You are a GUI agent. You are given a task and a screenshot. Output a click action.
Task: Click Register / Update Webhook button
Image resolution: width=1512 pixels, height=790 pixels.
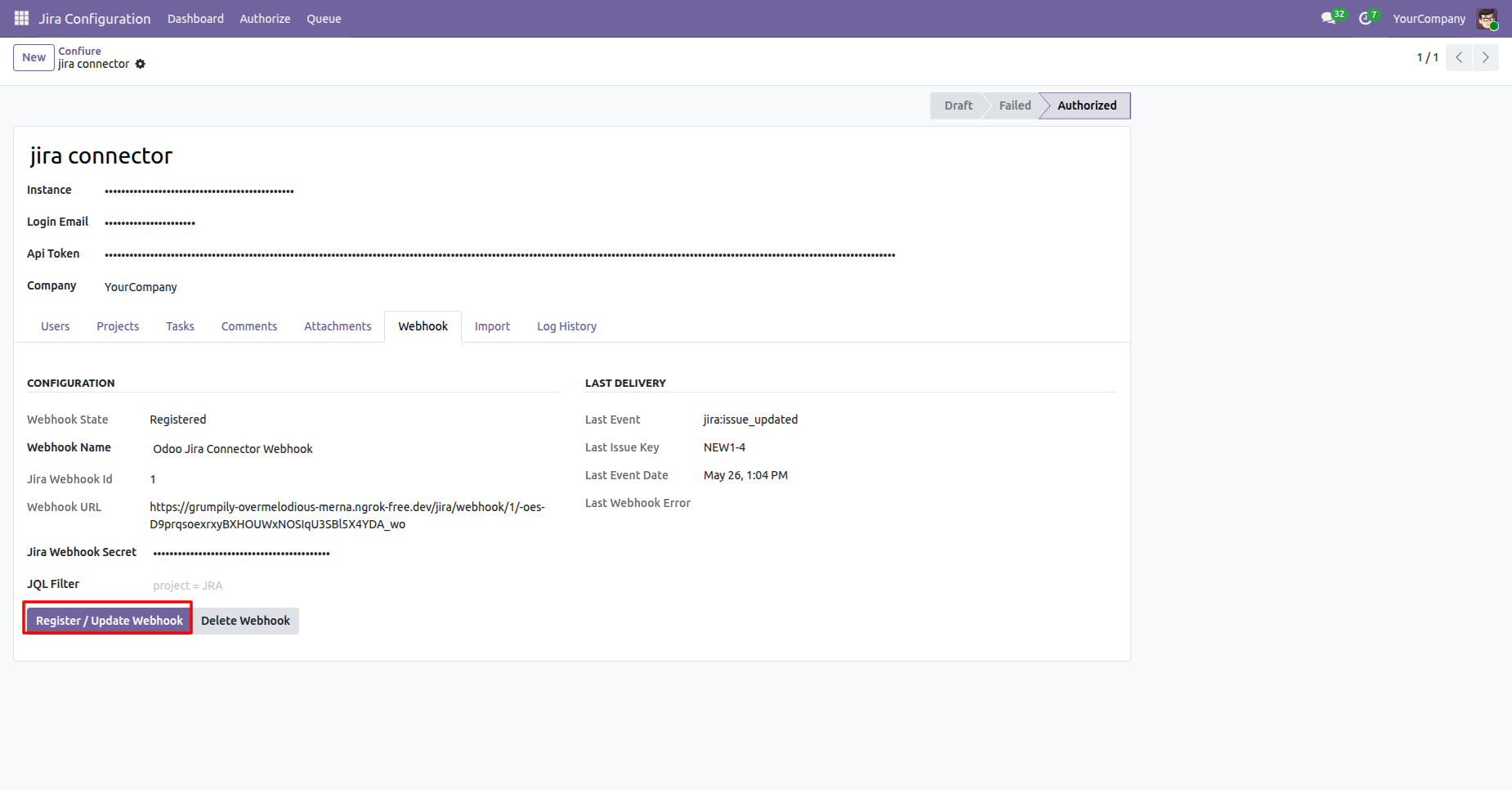click(110, 621)
